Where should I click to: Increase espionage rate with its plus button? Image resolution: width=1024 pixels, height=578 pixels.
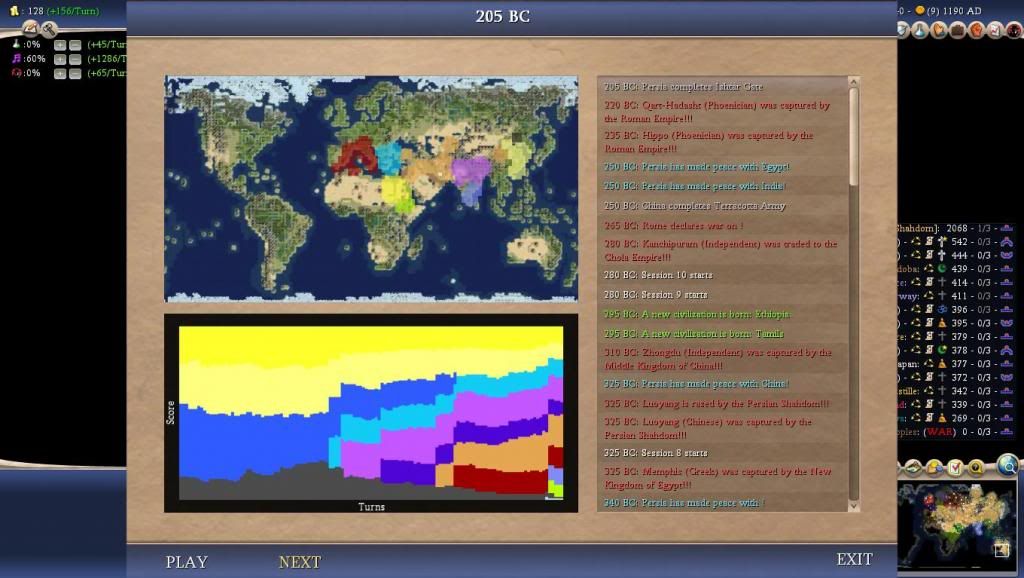click(59, 74)
